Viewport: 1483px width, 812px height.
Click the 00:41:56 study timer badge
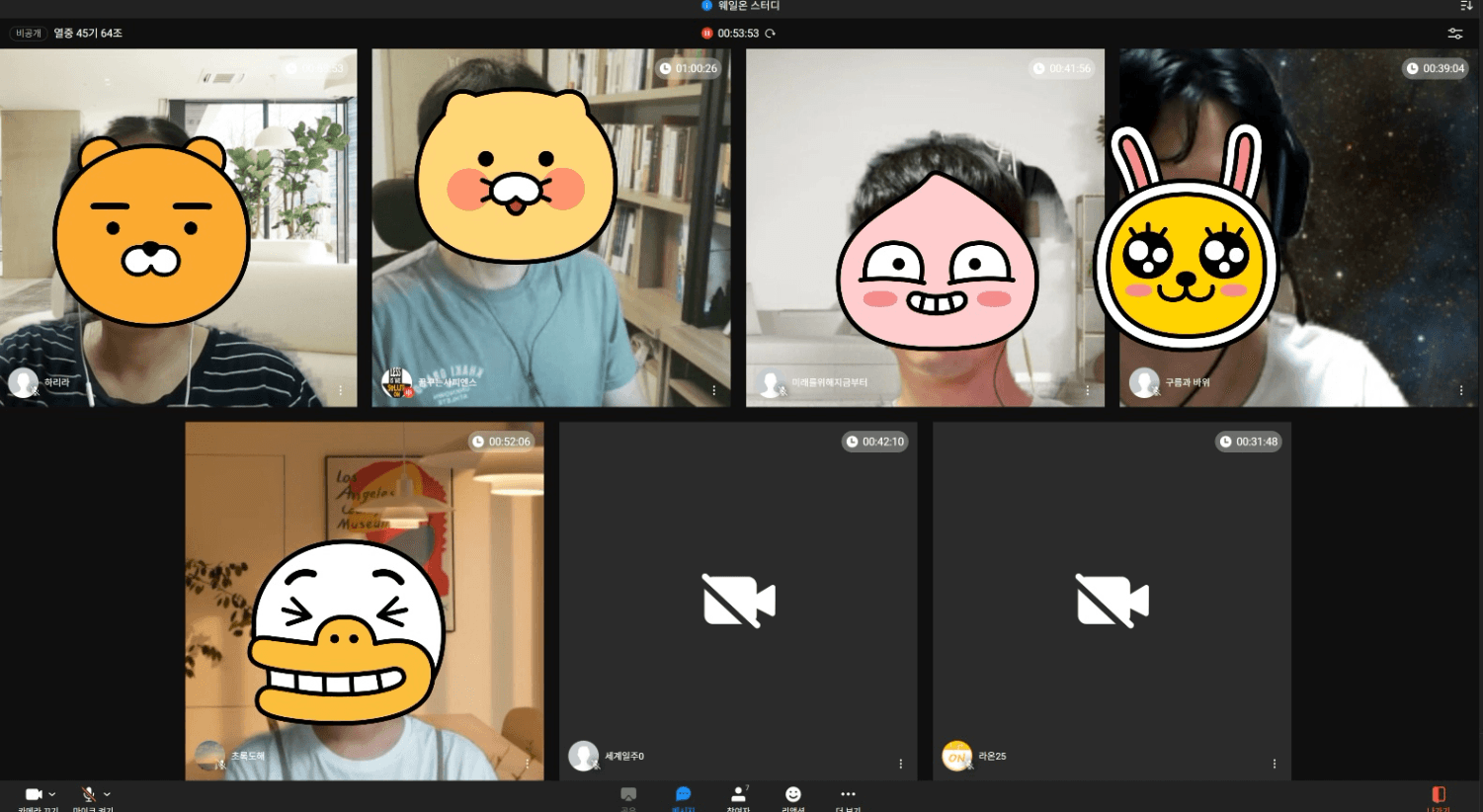pos(1062,68)
